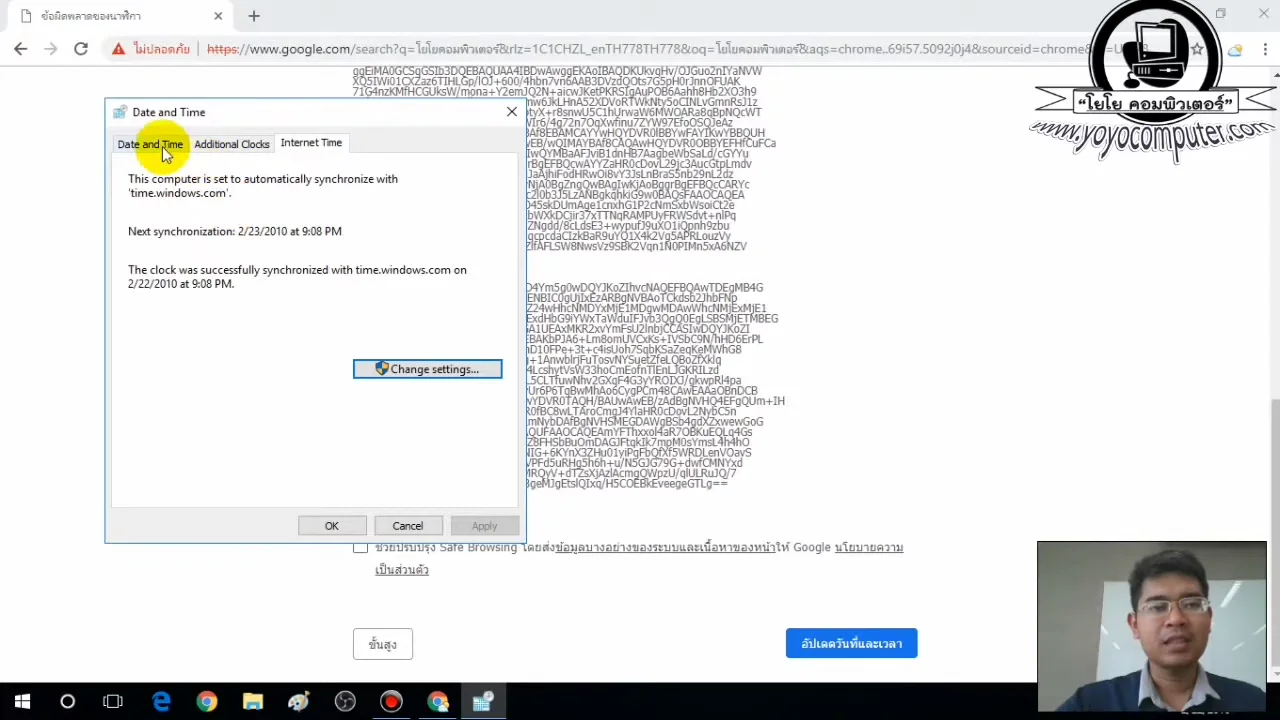Image resolution: width=1280 pixels, height=720 pixels.
Task: Open Task View
Action: pos(113,701)
